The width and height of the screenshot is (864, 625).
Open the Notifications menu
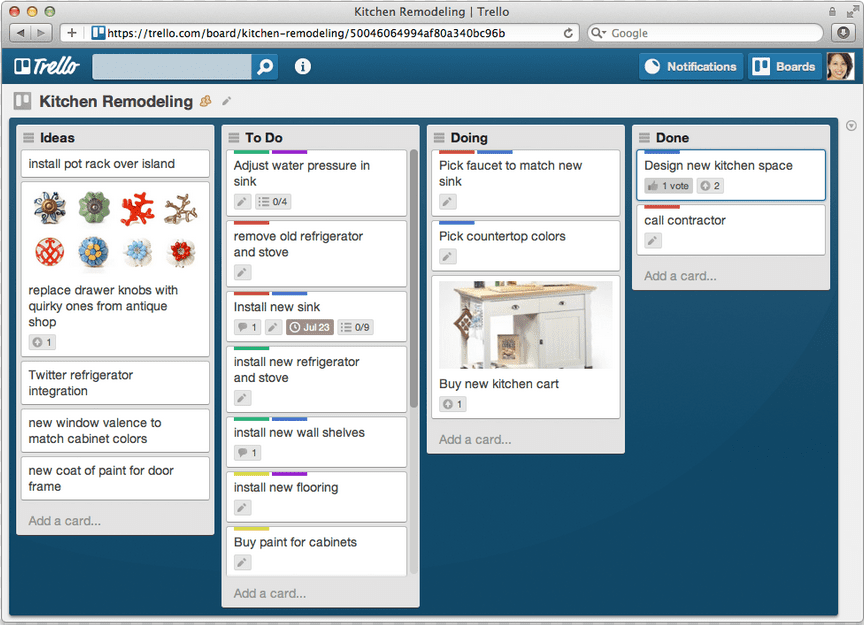tap(691, 67)
